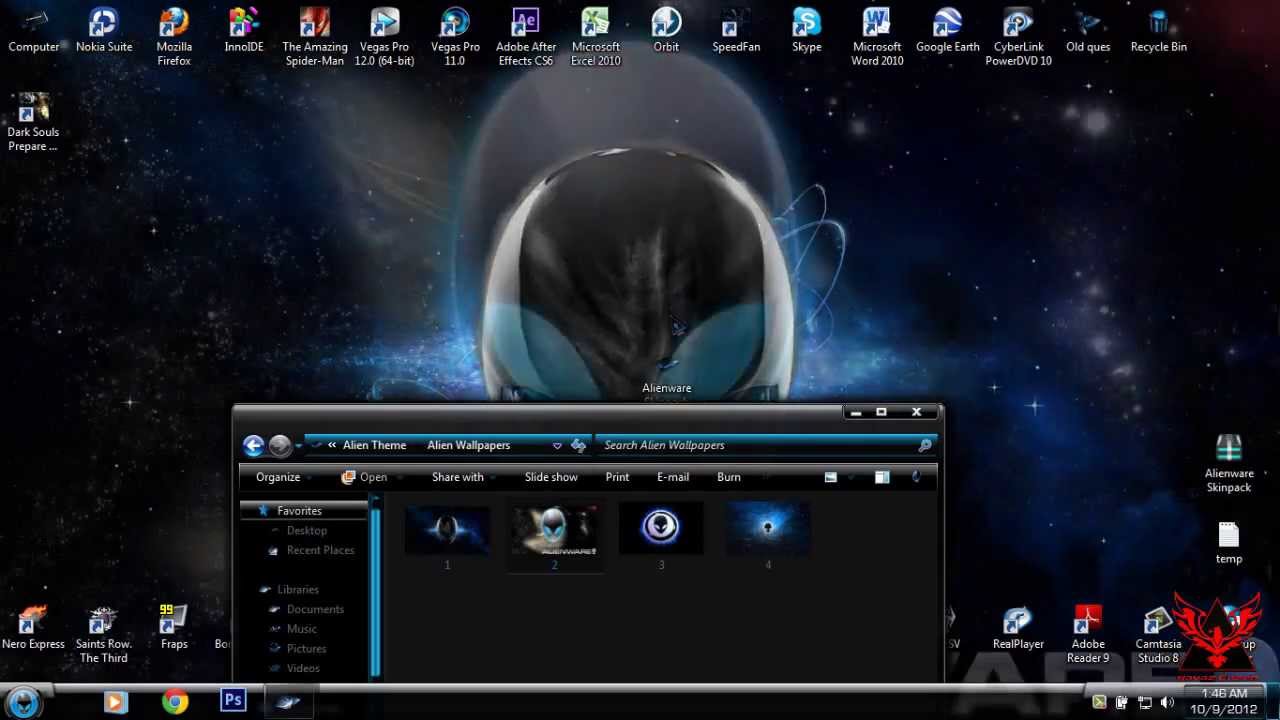This screenshot has height=720, width=1280.
Task: Change view with the view icon
Action: pos(830,477)
